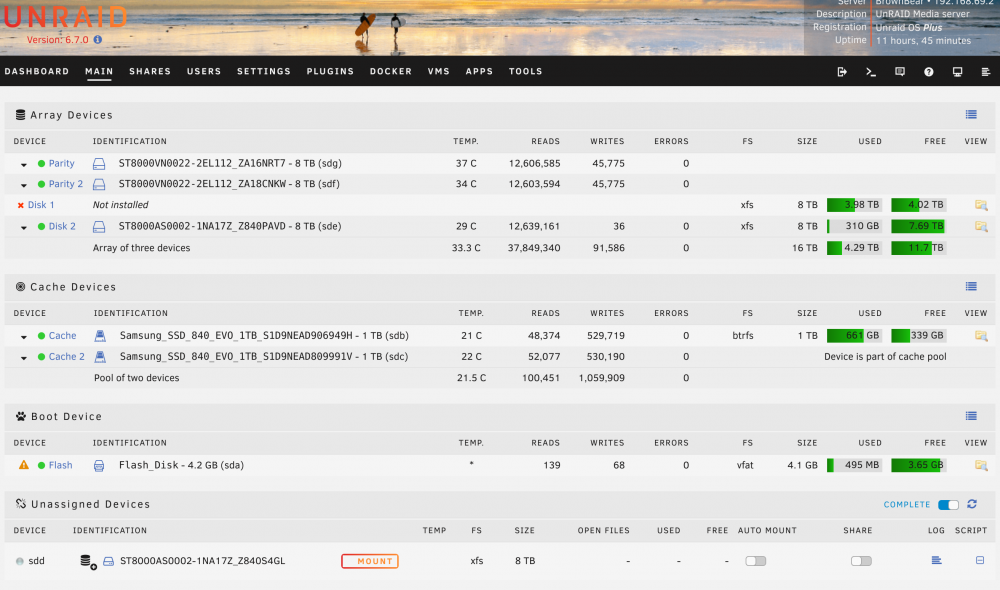The height and width of the screenshot is (590, 1000).
Task: Click the info monitor icon in the navigation bar
Action: 957,72
